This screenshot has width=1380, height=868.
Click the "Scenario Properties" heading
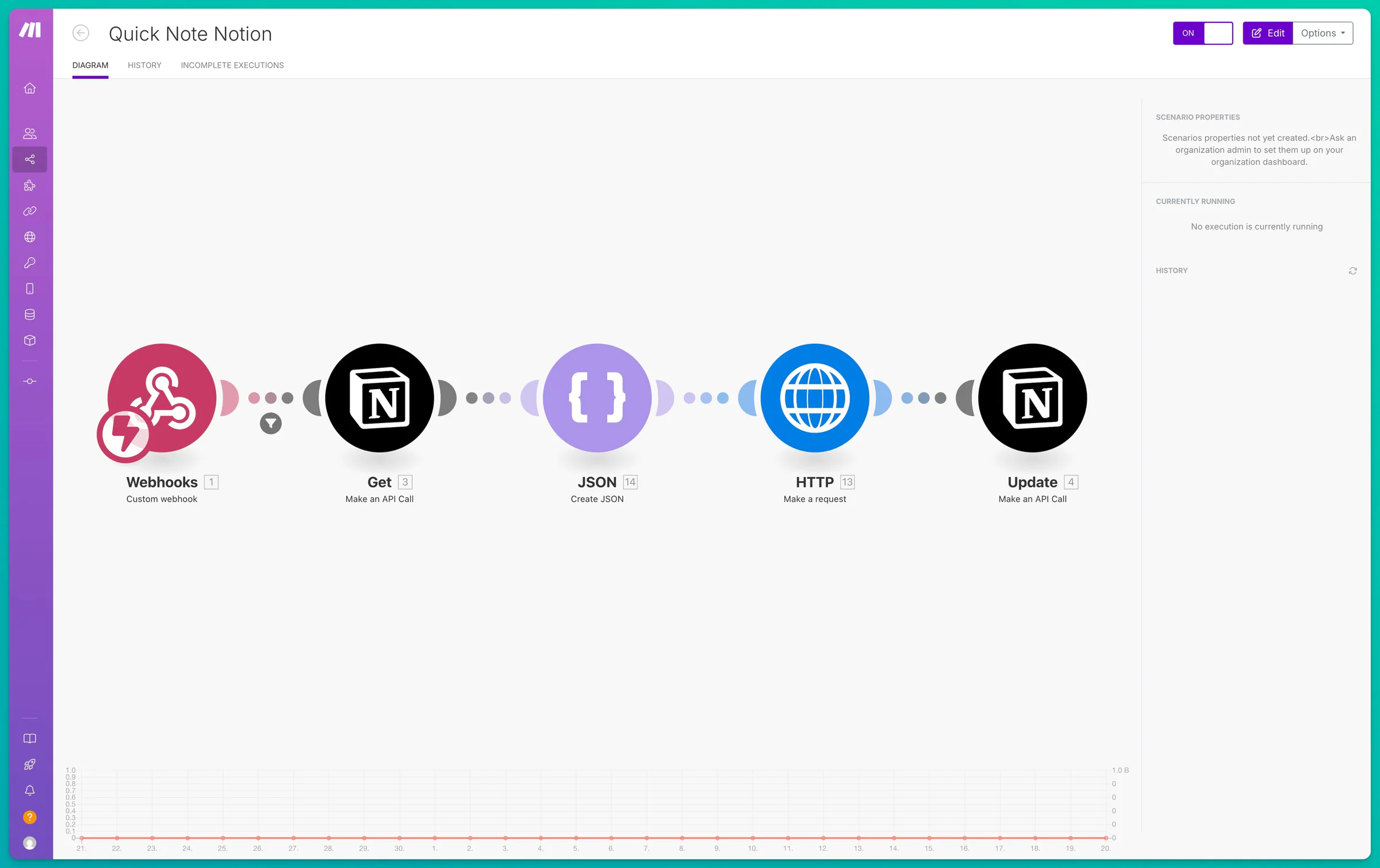pos(1198,117)
